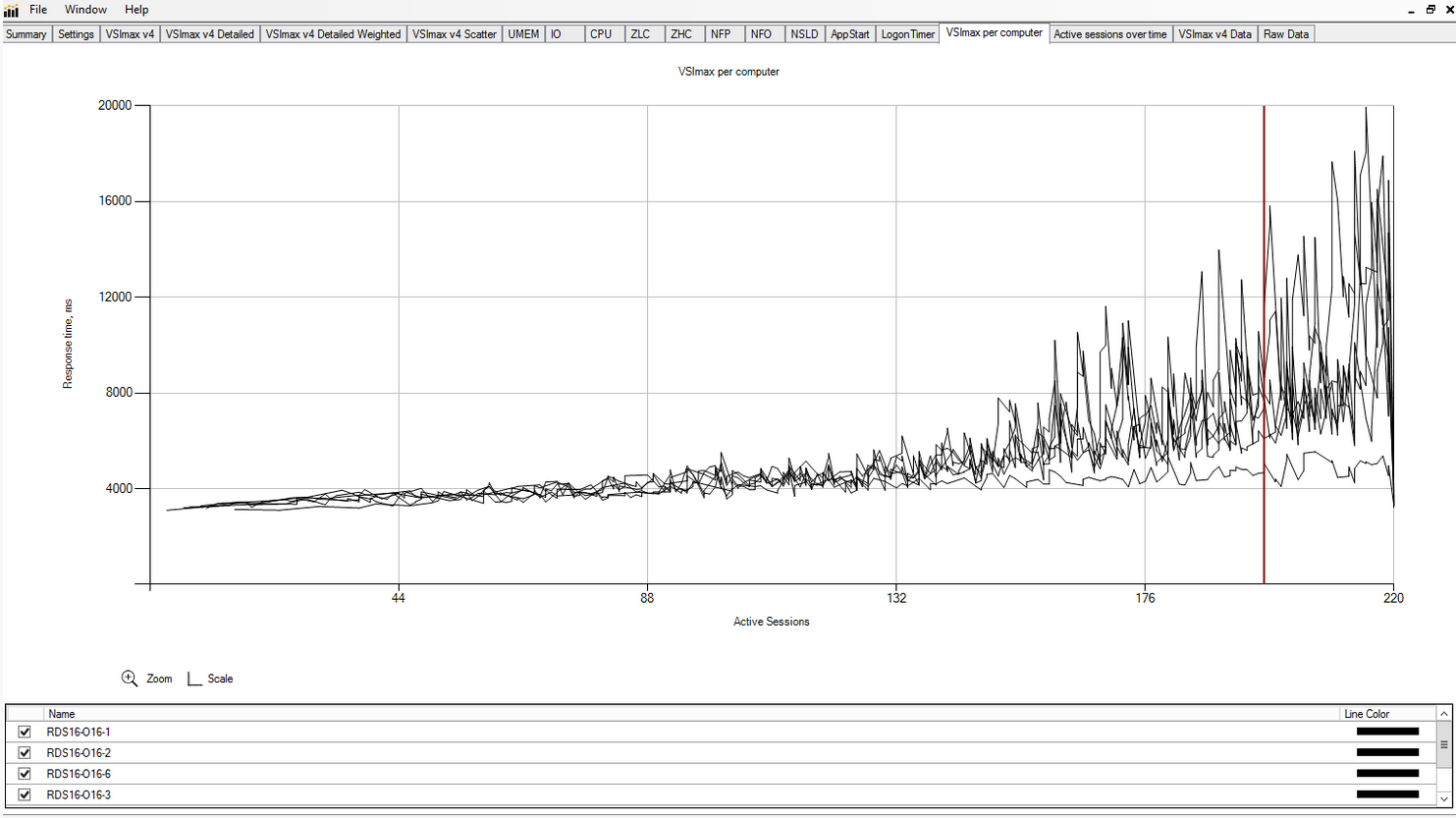
Task: Open the Help menu
Action: pyautogui.click(x=136, y=10)
